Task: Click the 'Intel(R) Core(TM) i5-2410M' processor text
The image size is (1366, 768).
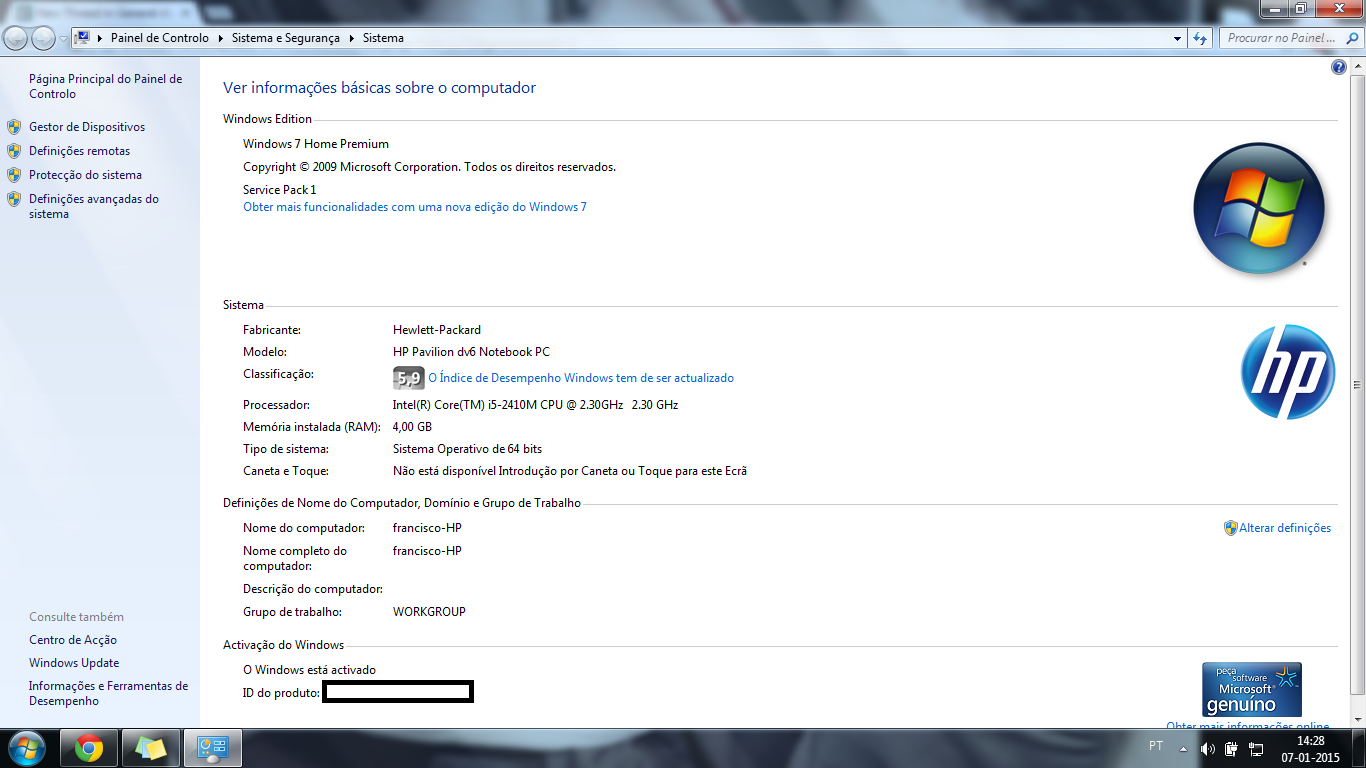Action: pyautogui.click(x=535, y=405)
